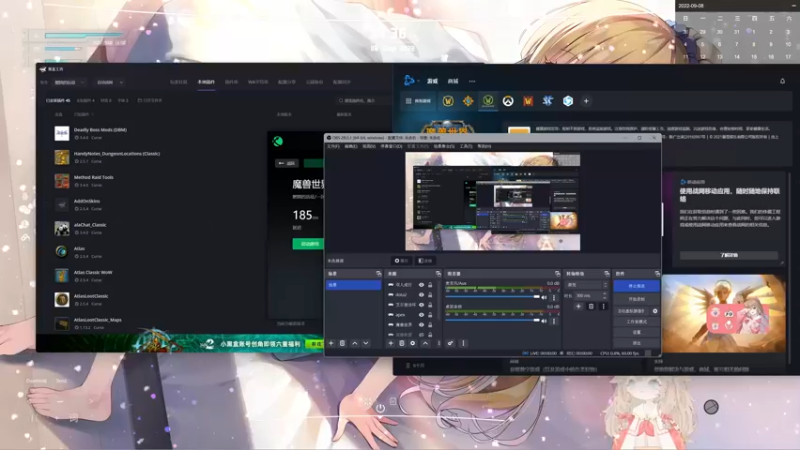Screen dimensions: 800x450
Task: Open game version dropdown in addon manager
Action: point(70,82)
